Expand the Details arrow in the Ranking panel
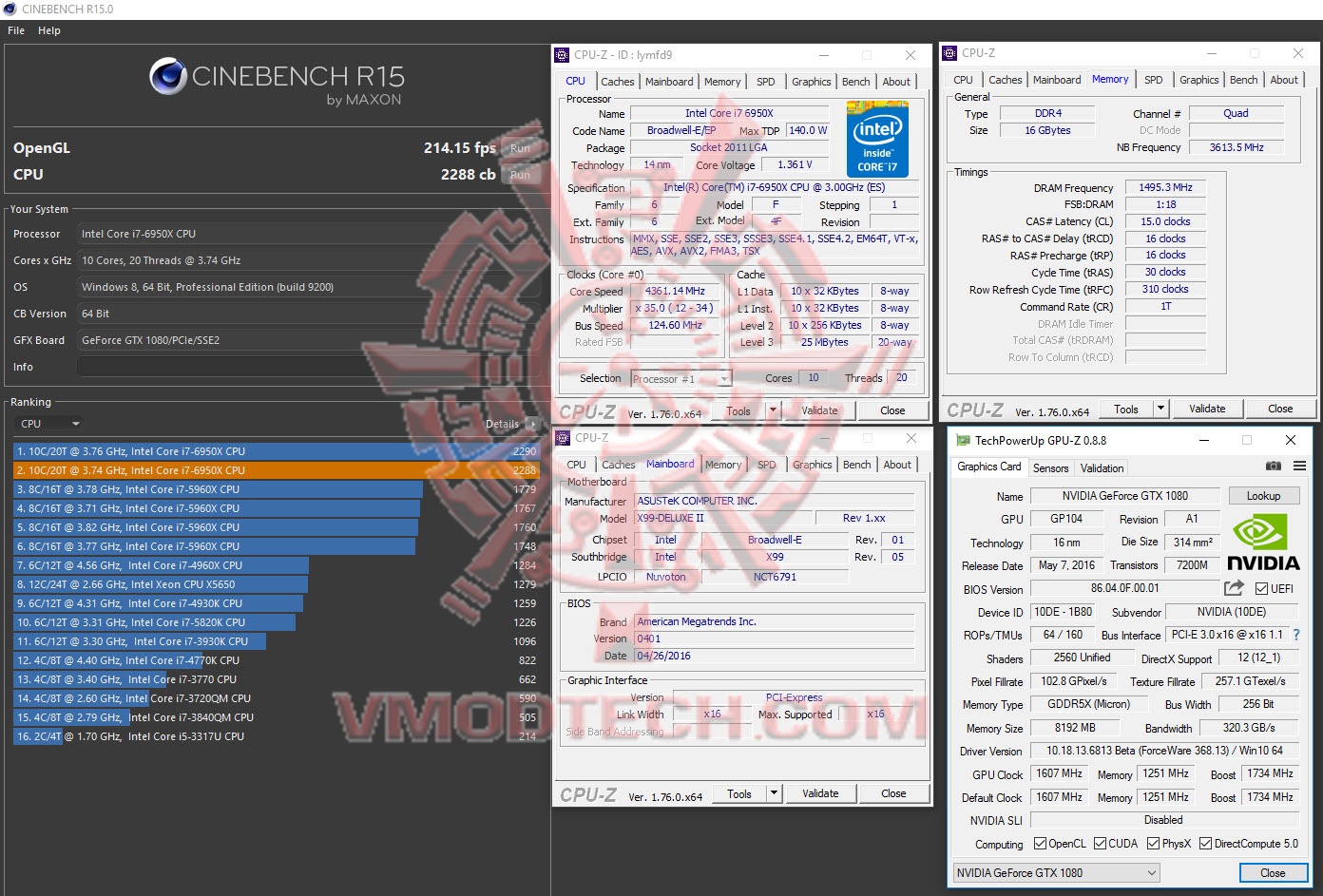Image resolution: width=1323 pixels, height=896 pixels. [x=533, y=425]
